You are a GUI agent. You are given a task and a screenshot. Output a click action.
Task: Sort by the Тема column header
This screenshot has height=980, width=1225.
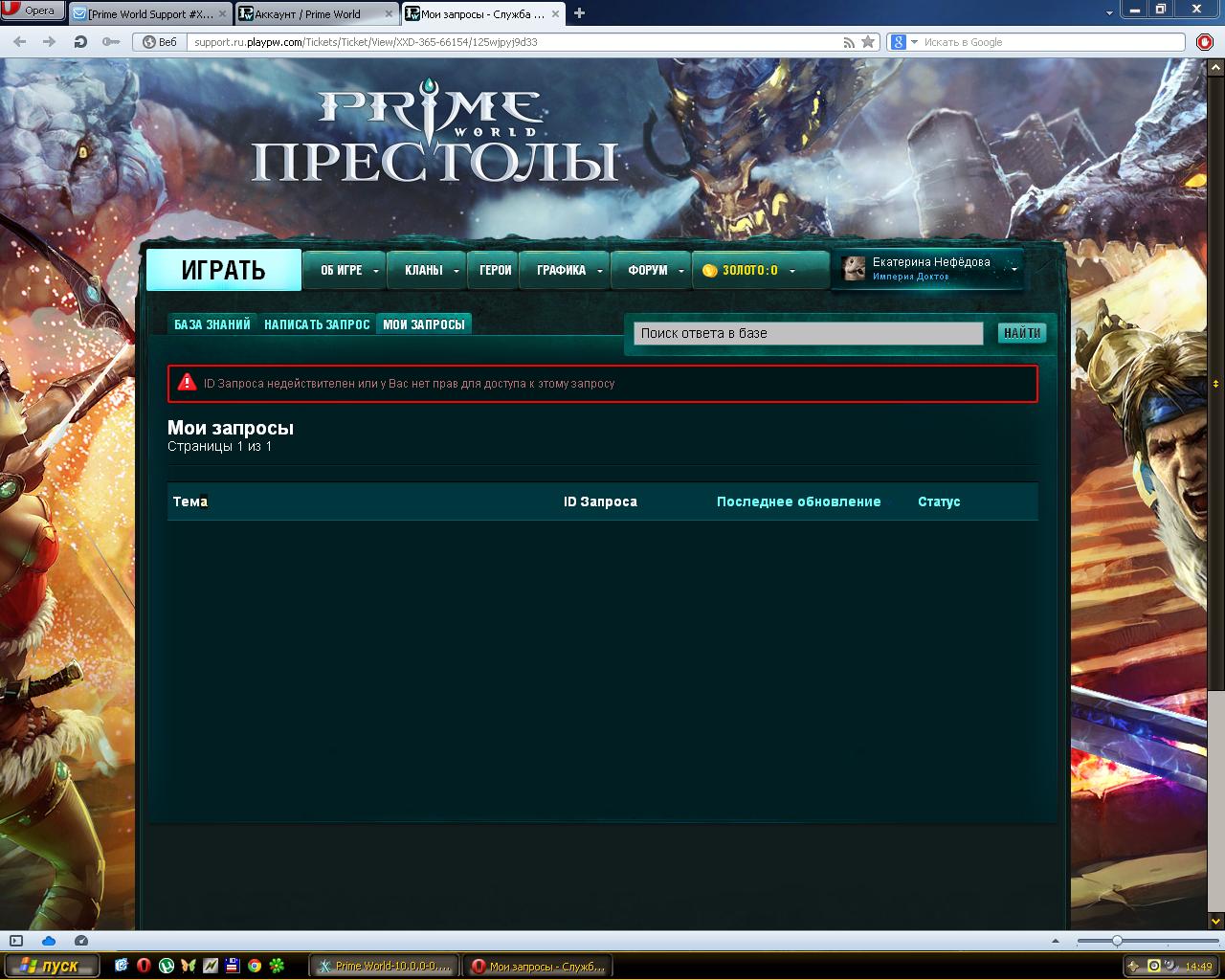190,501
